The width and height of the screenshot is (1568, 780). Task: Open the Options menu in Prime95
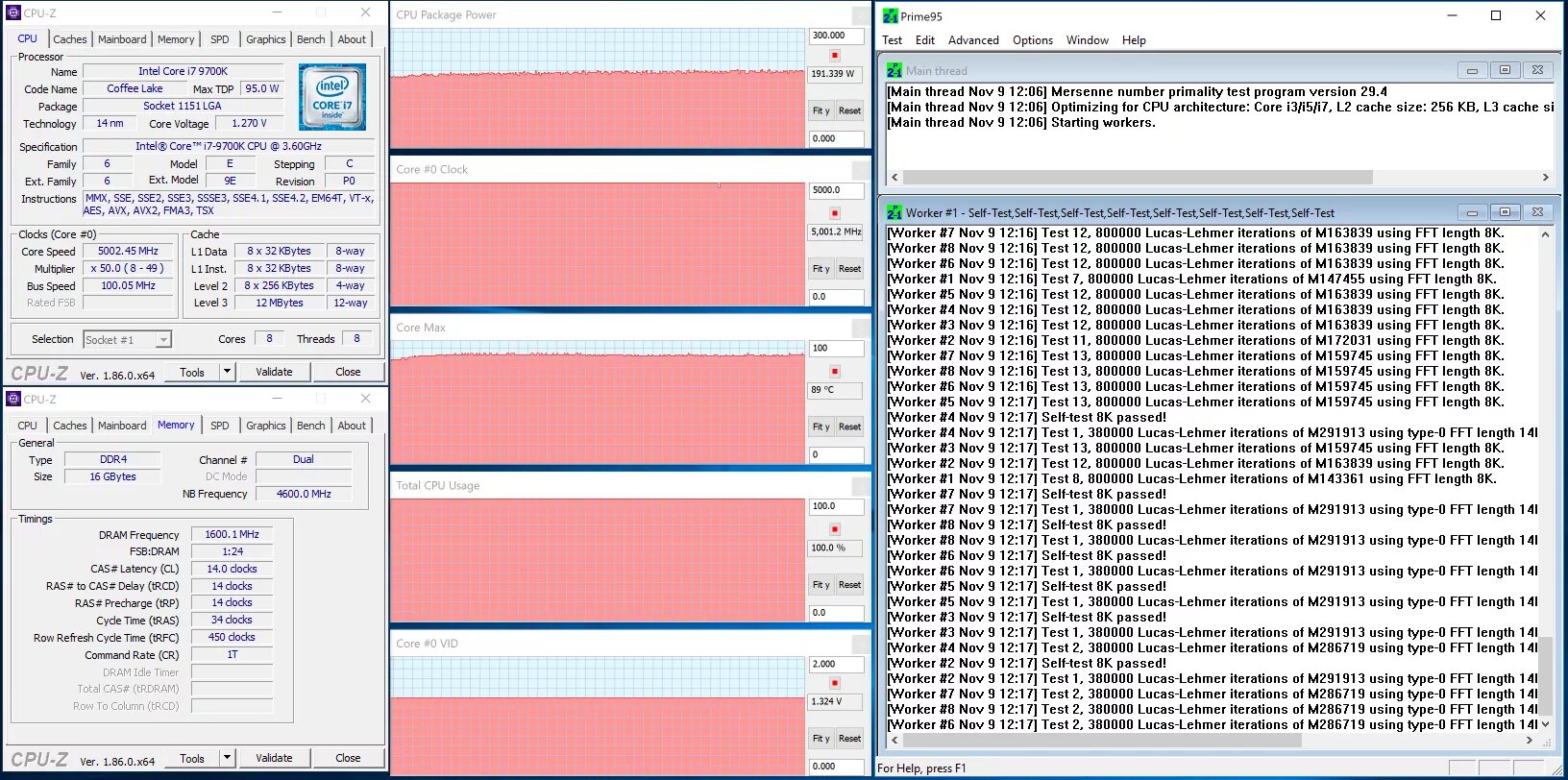1033,40
